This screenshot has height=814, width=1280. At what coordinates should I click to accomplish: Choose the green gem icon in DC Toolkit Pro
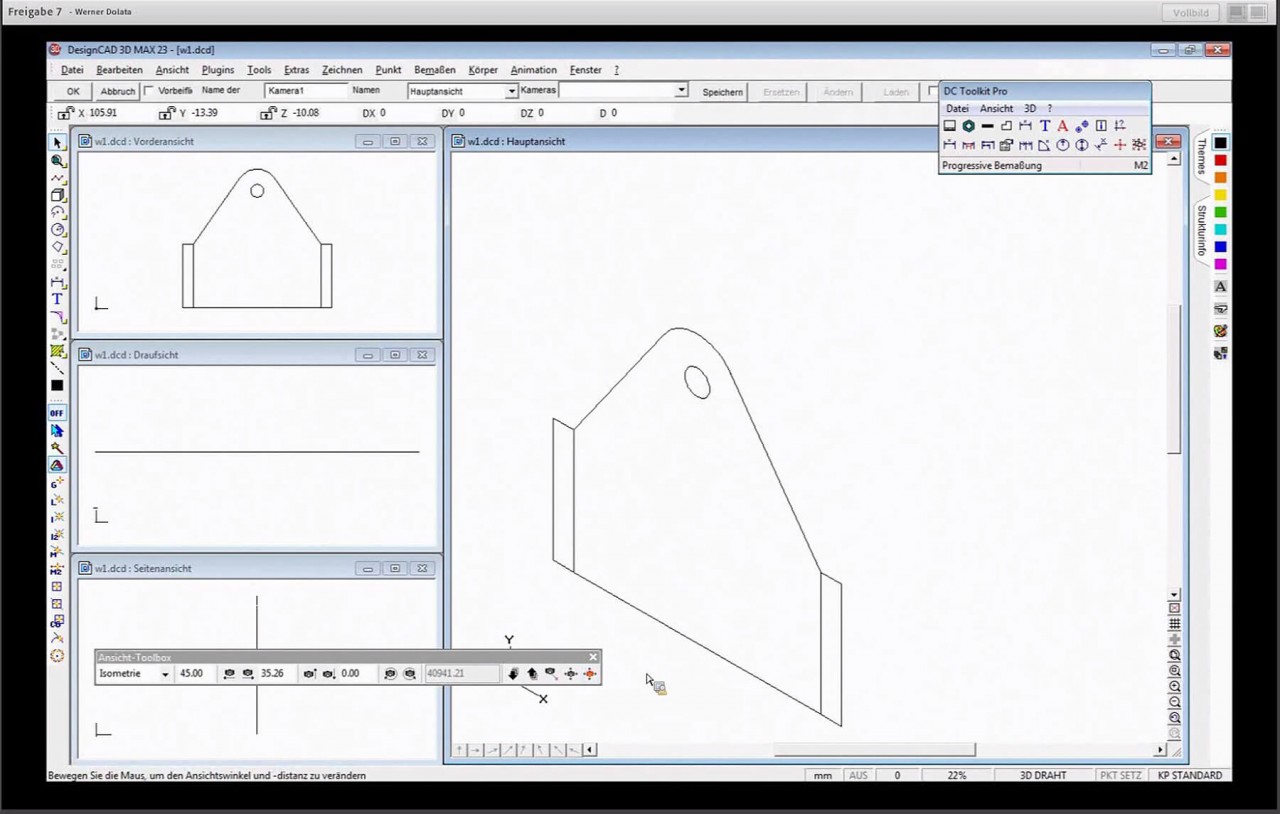pos(969,126)
